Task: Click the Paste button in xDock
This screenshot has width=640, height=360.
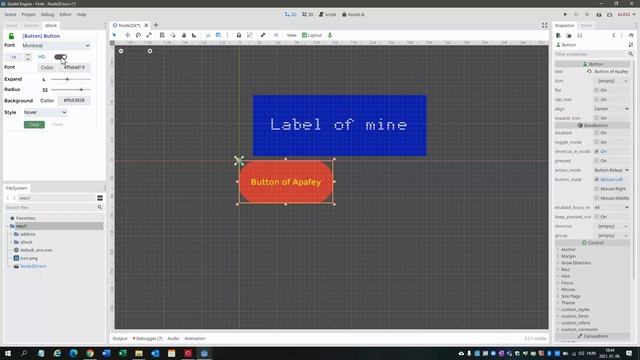Action: click(x=58, y=124)
